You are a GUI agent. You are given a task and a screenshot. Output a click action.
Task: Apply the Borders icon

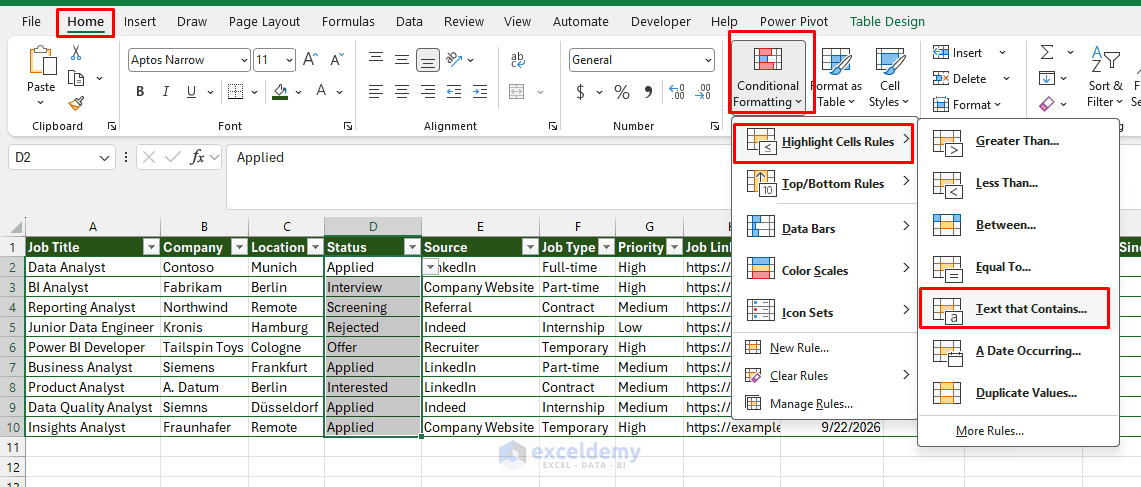click(234, 92)
